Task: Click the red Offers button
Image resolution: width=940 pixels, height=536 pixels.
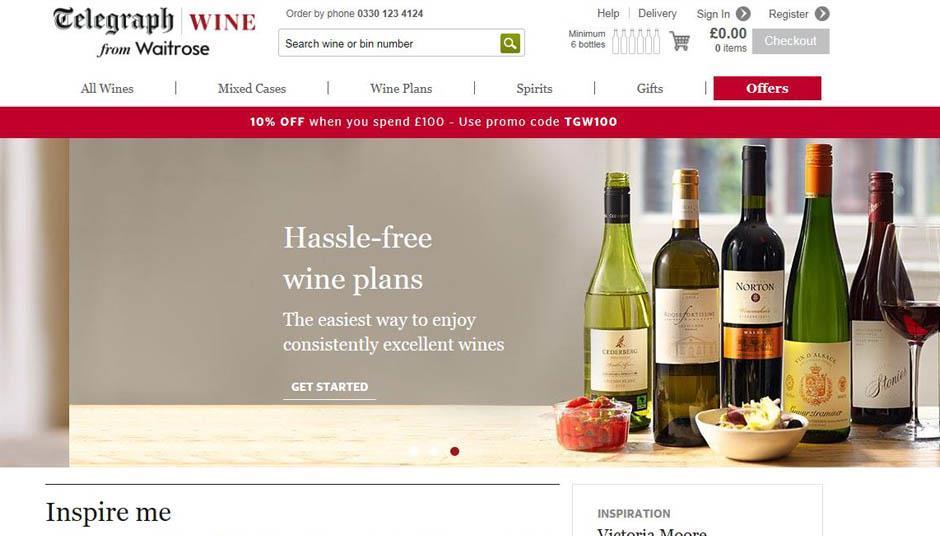Action: (x=767, y=88)
